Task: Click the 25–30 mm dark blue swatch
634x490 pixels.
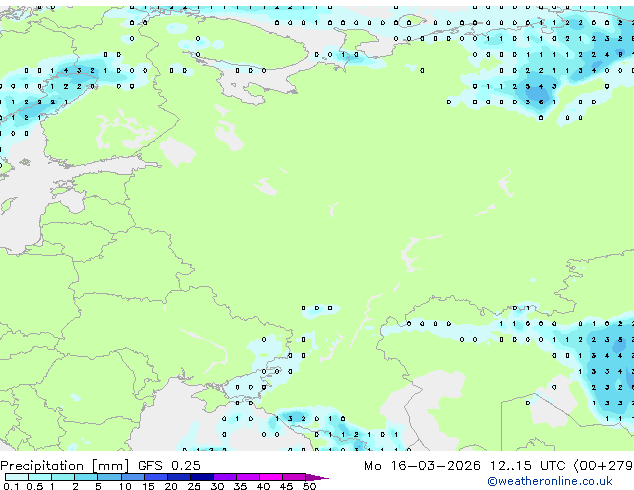Action: click(x=202, y=477)
